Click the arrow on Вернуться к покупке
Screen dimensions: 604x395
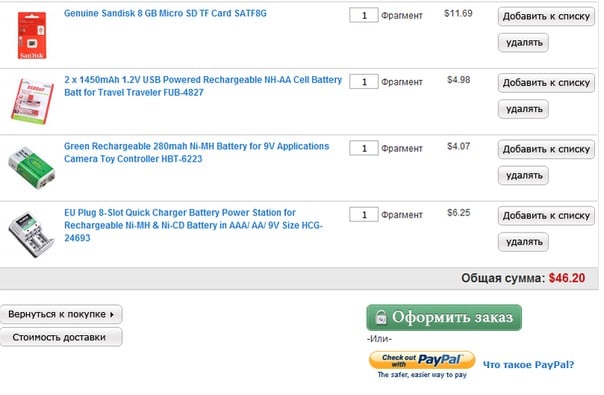[x=112, y=314]
